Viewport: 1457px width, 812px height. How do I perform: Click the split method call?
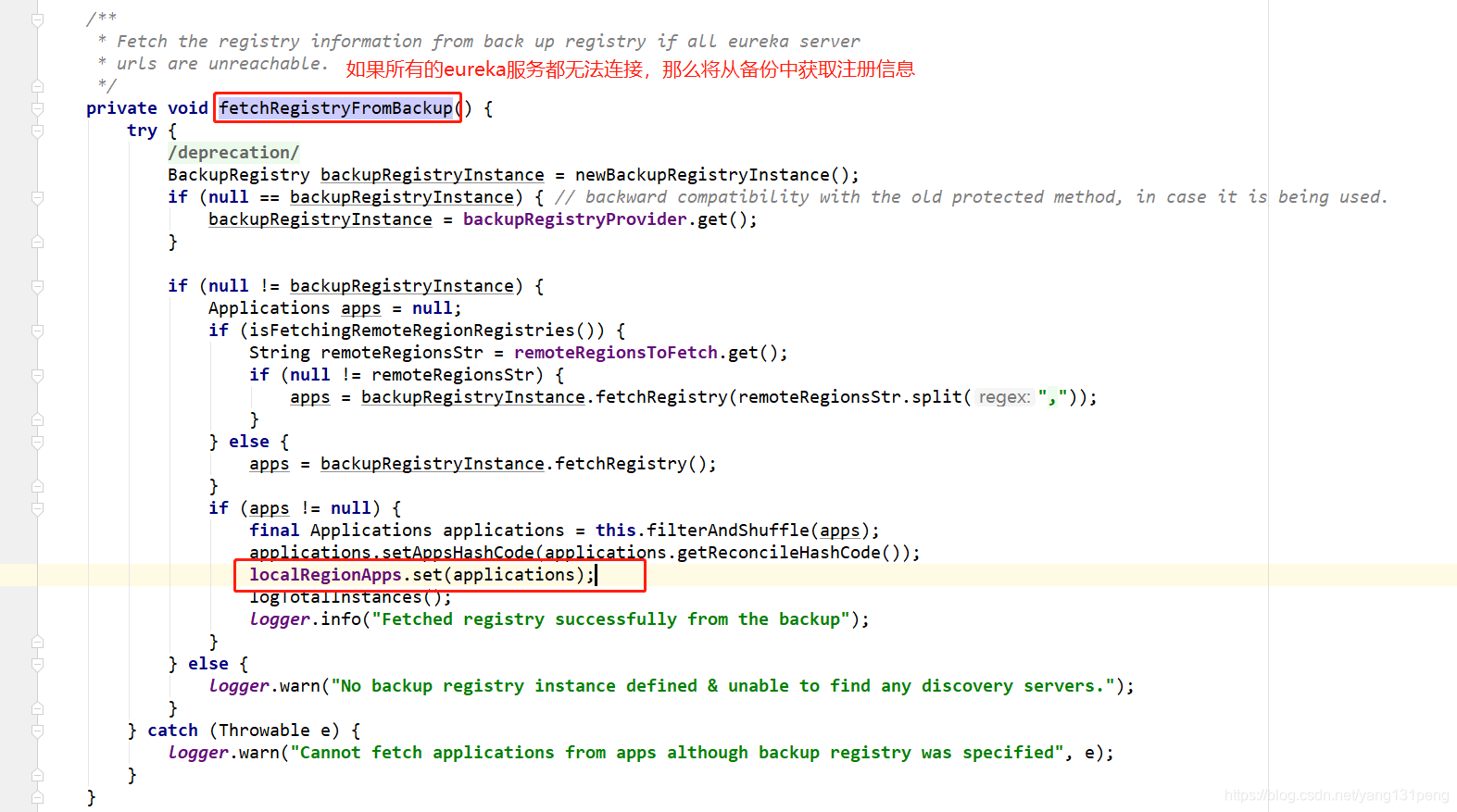pos(936,397)
